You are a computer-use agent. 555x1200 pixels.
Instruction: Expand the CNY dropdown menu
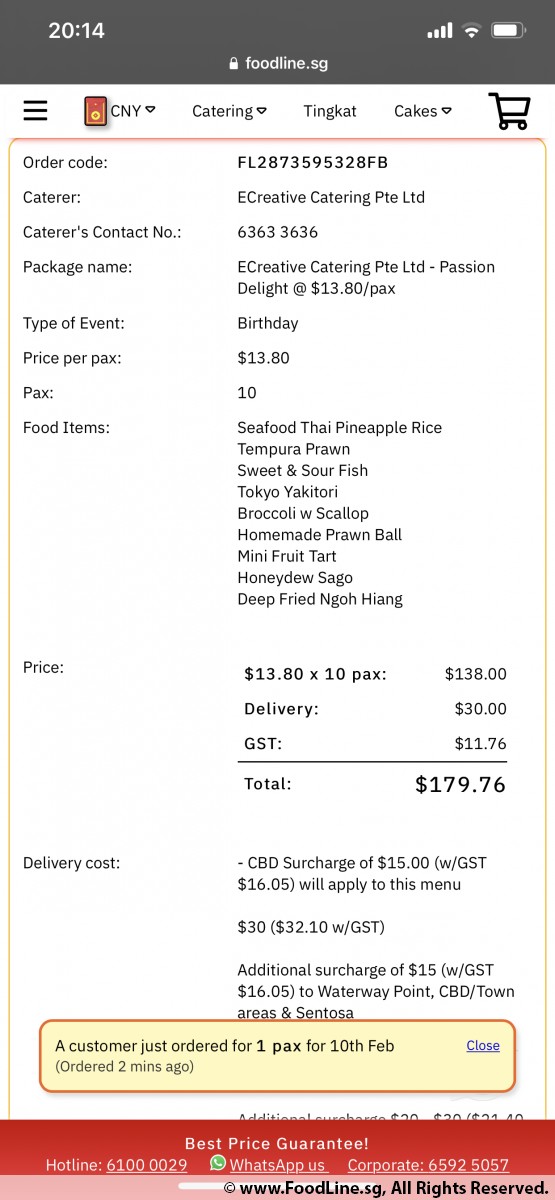tap(133, 111)
